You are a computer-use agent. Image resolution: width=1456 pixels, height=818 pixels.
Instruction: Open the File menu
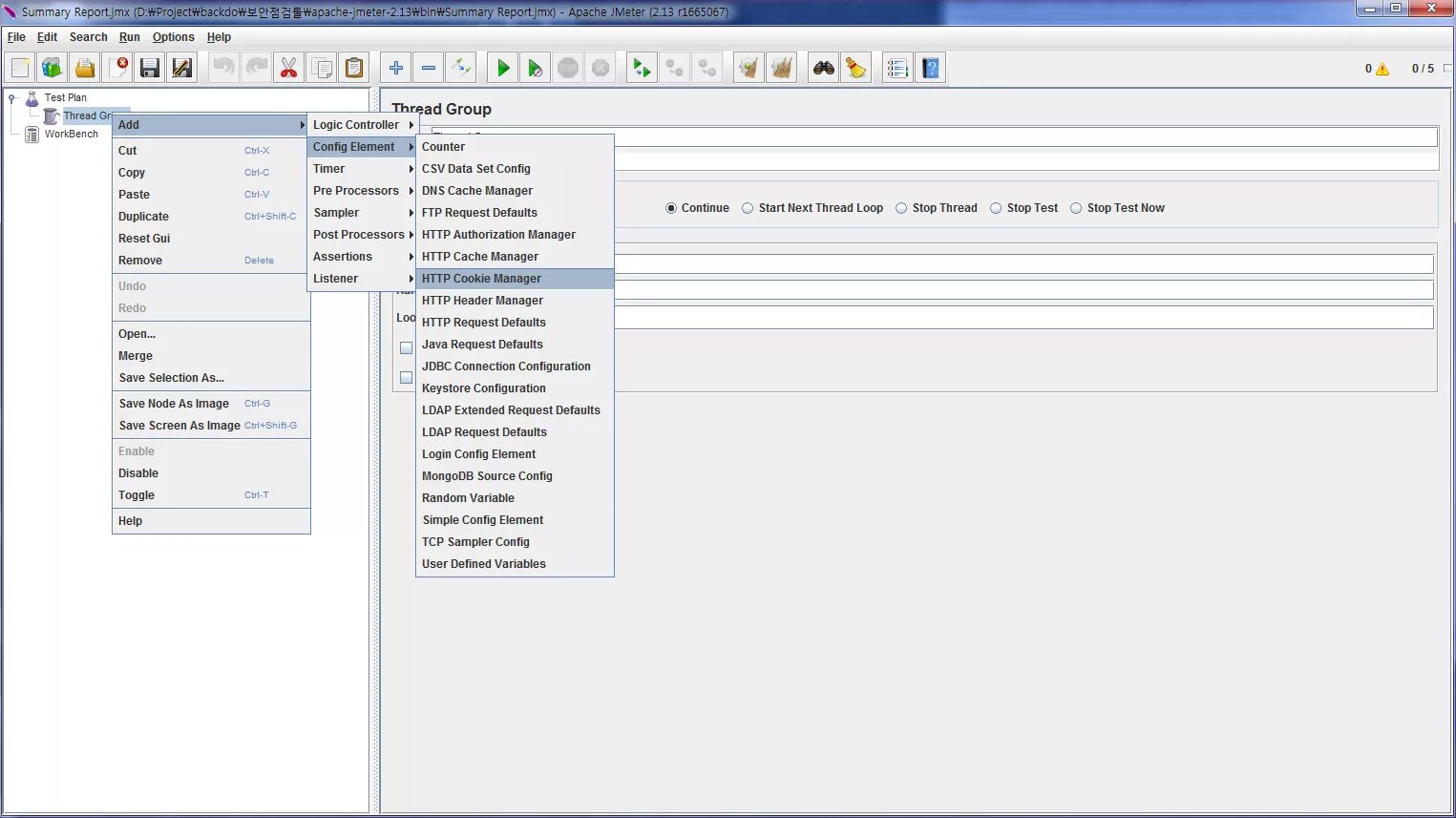click(x=16, y=37)
